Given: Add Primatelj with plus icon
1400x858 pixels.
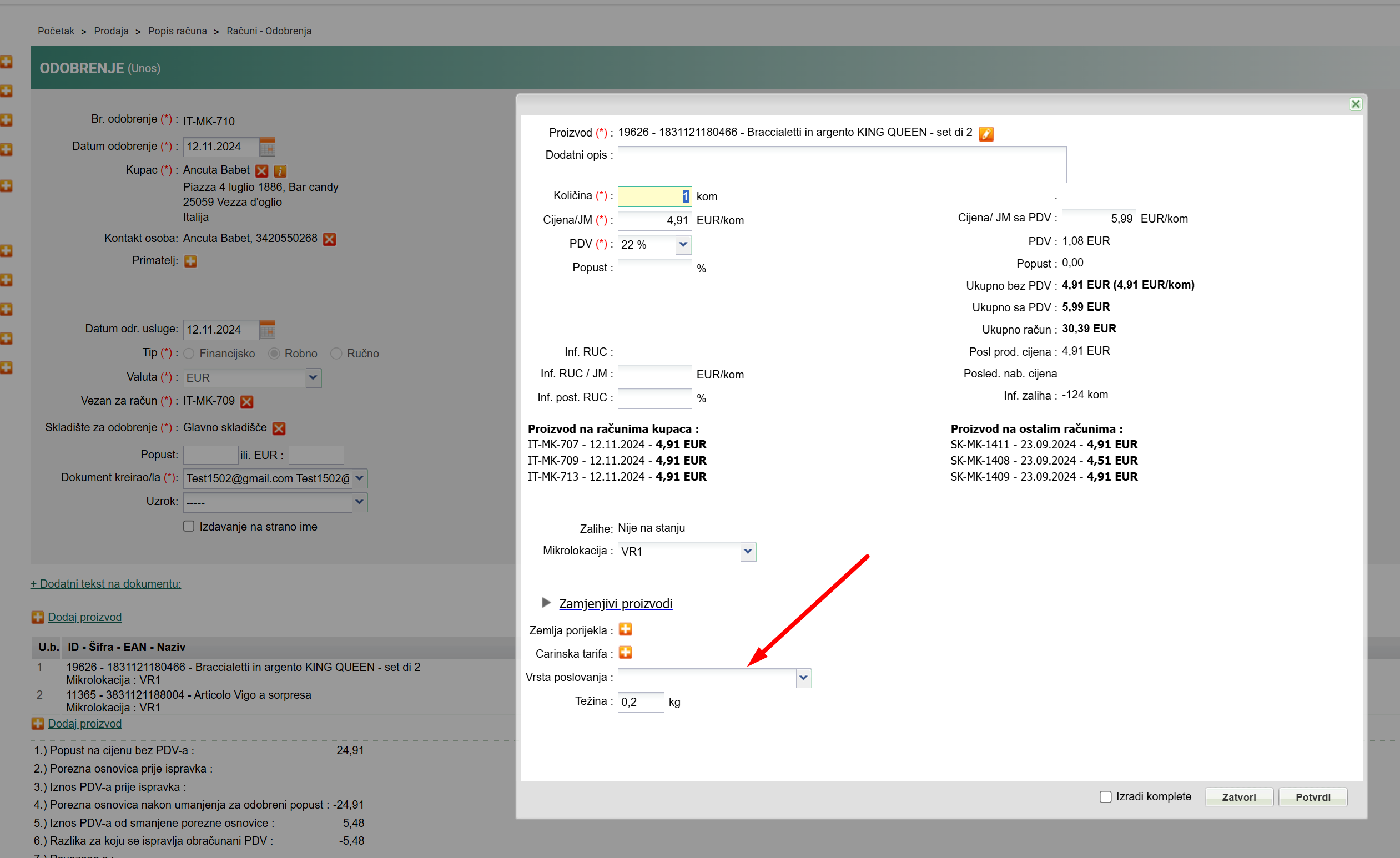Looking at the screenshot, I should pos(190,261).
